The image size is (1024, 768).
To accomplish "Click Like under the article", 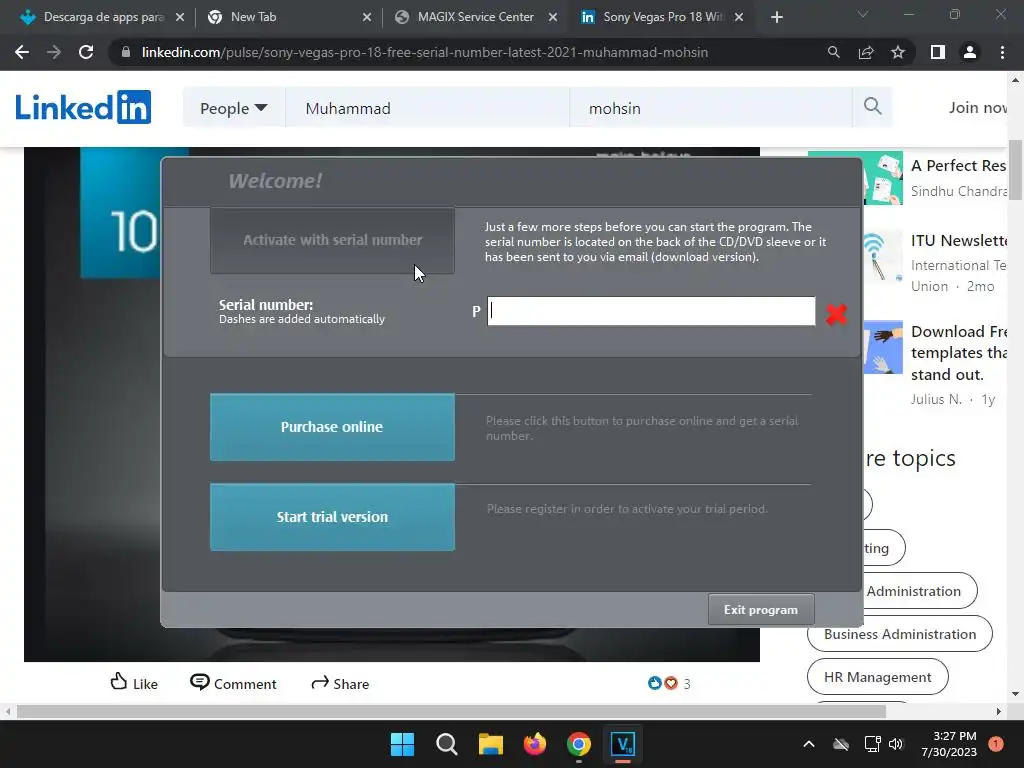I will 134,682.
